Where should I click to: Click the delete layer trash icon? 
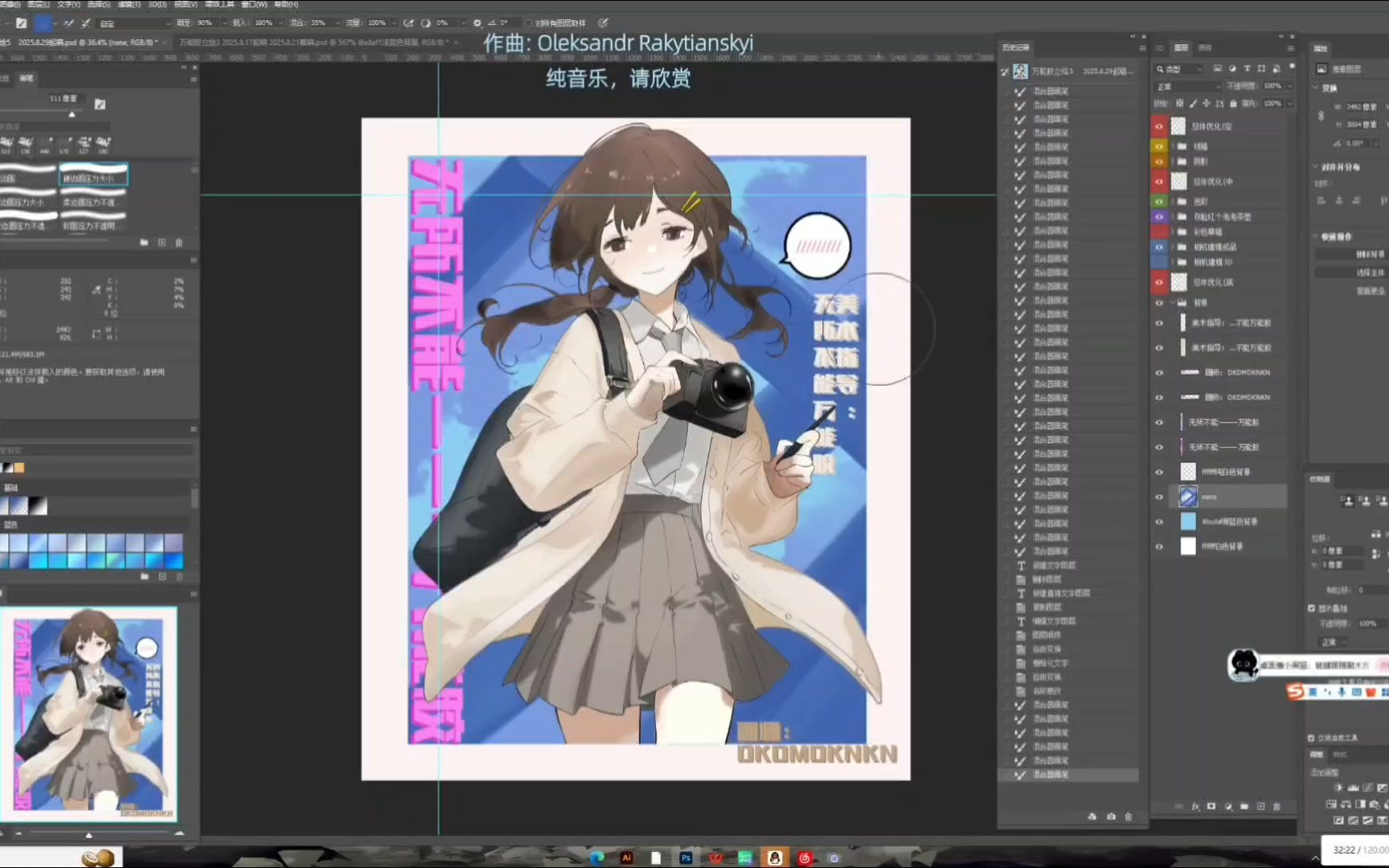(x=1277, y=806)
